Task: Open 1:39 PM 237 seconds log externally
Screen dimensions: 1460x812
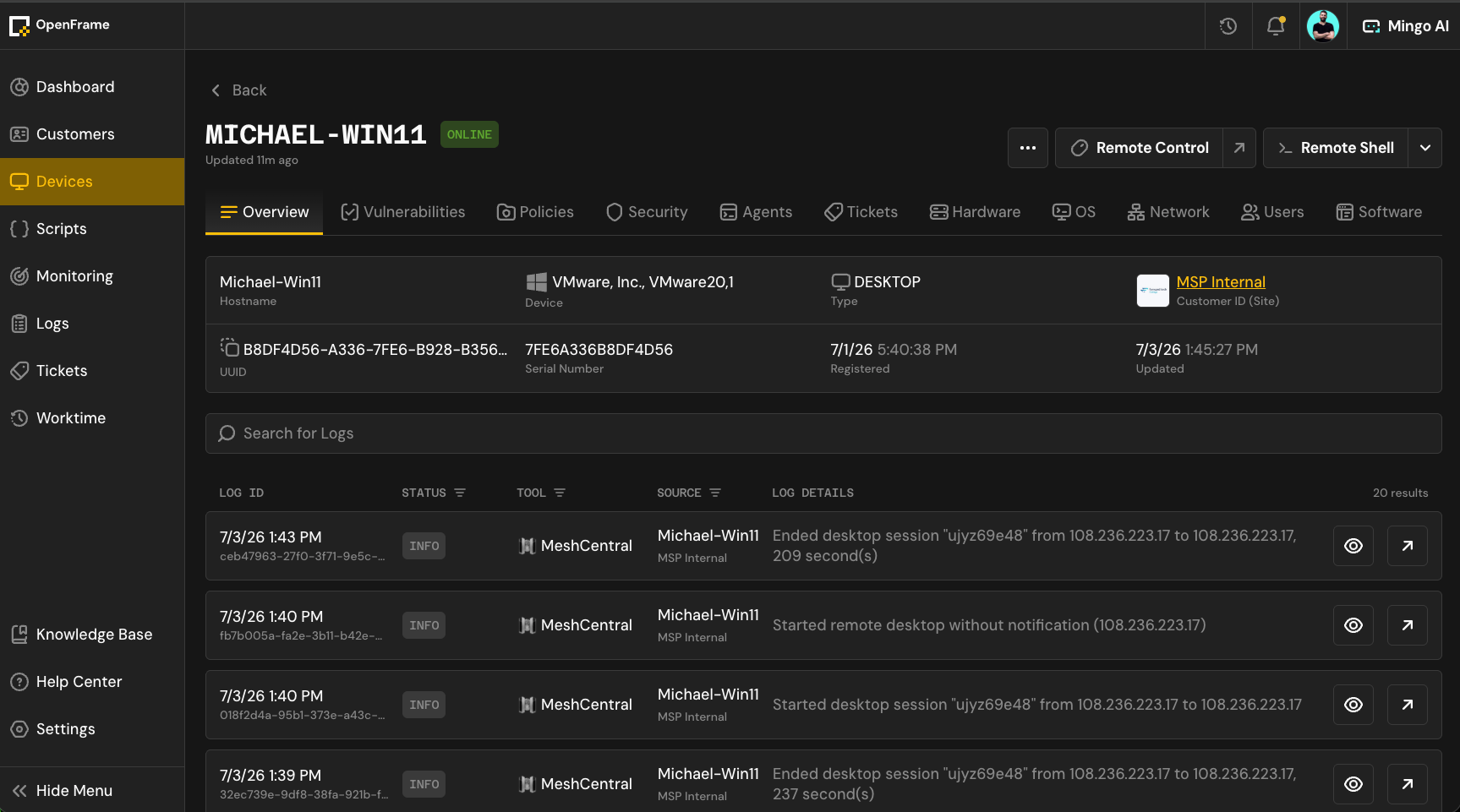Action: [1408, 784]
